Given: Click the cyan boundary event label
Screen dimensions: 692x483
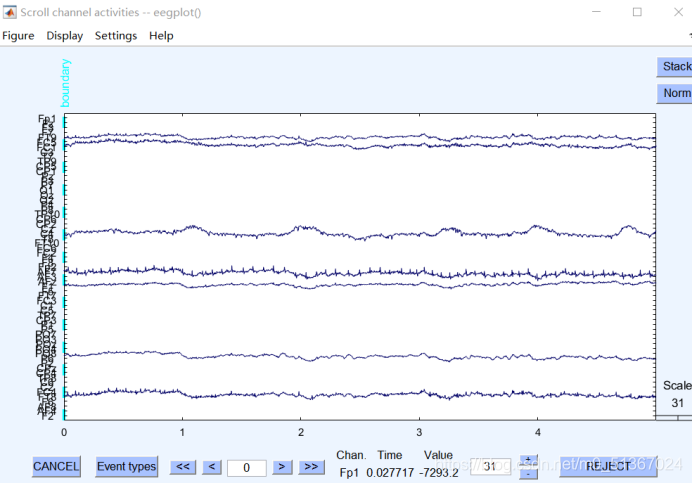Looking at the screenshot, I should pyautogui.click(x=65, y=83).
